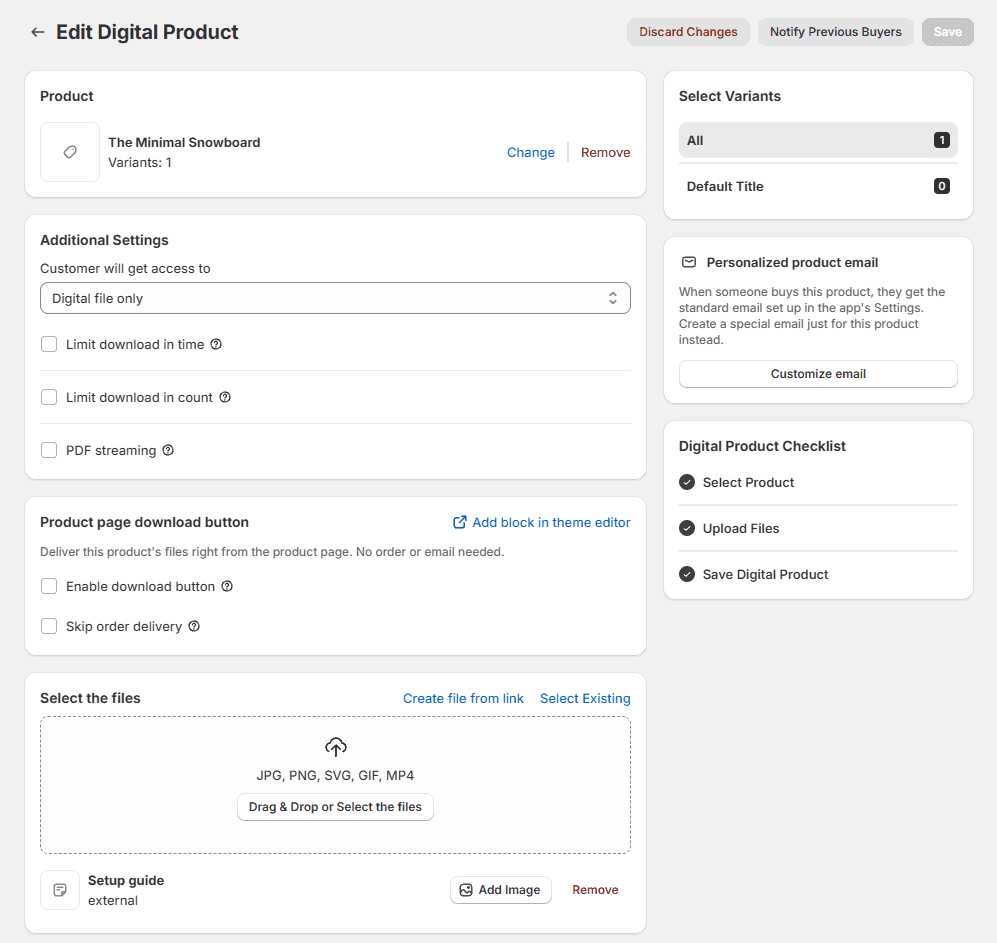Click Customize email button

click(818, 374)
